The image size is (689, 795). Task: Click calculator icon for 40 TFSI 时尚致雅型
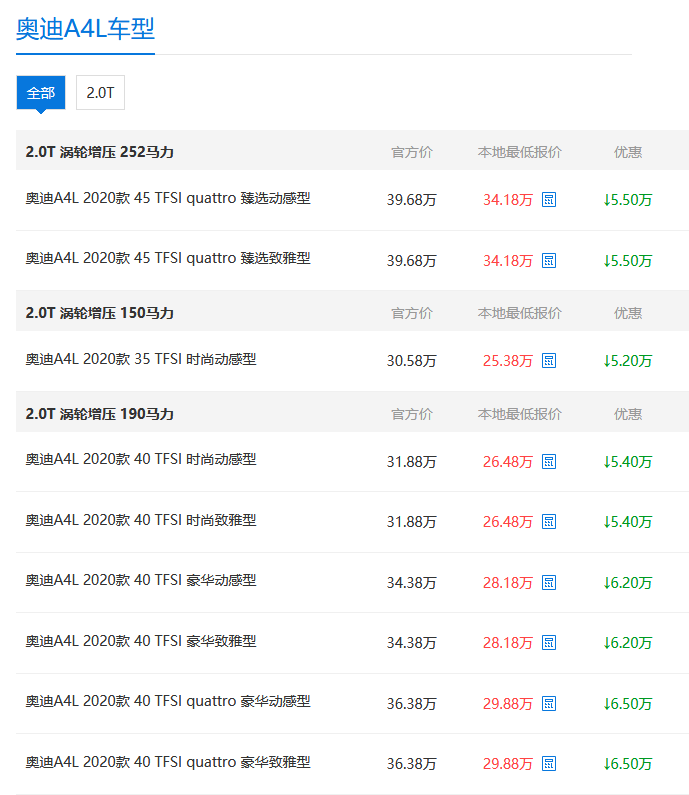pyautogui.click(x=549, y=522)
